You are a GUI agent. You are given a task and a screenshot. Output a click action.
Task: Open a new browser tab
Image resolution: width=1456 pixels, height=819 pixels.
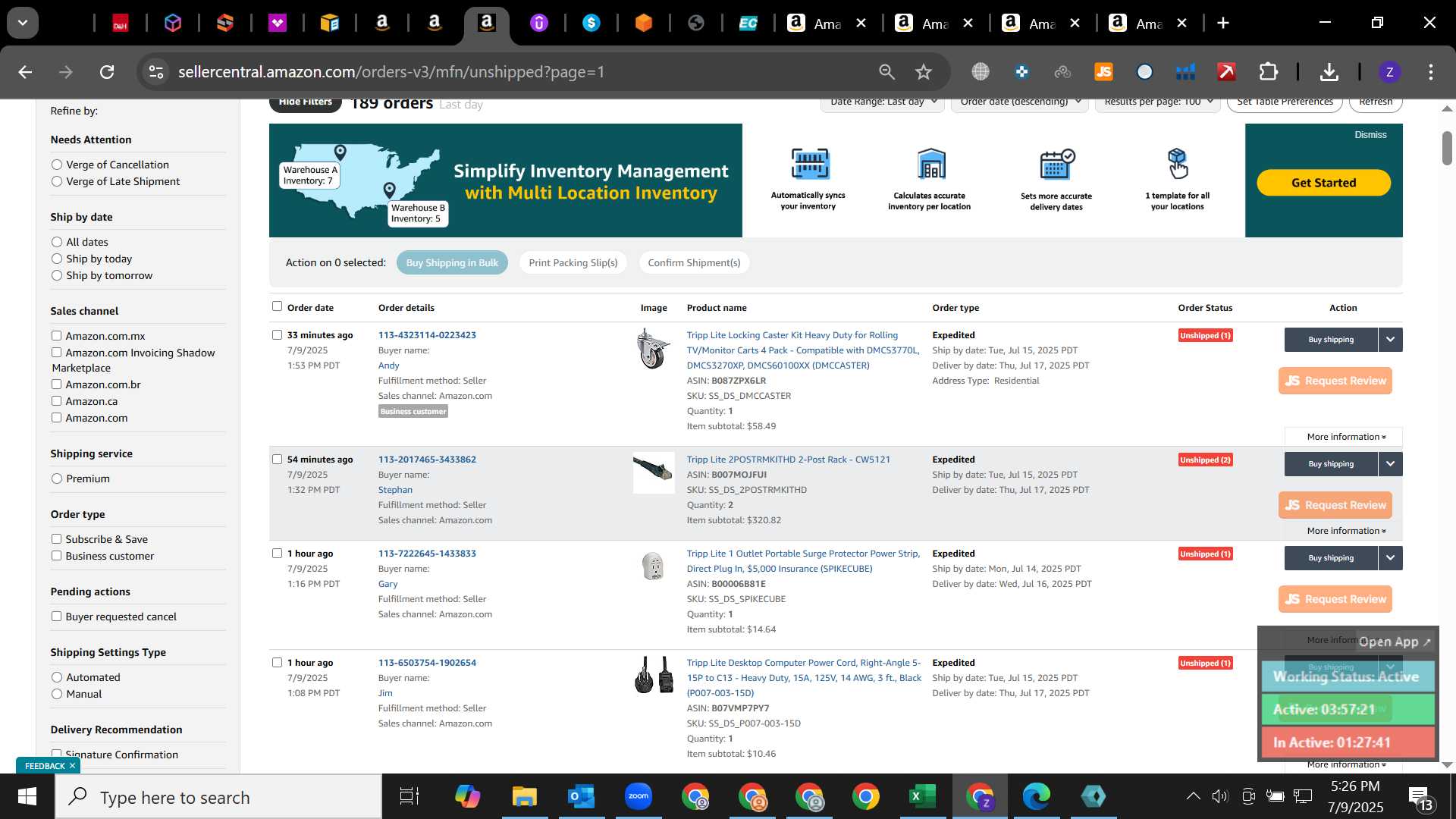(x=1222, y=23)
